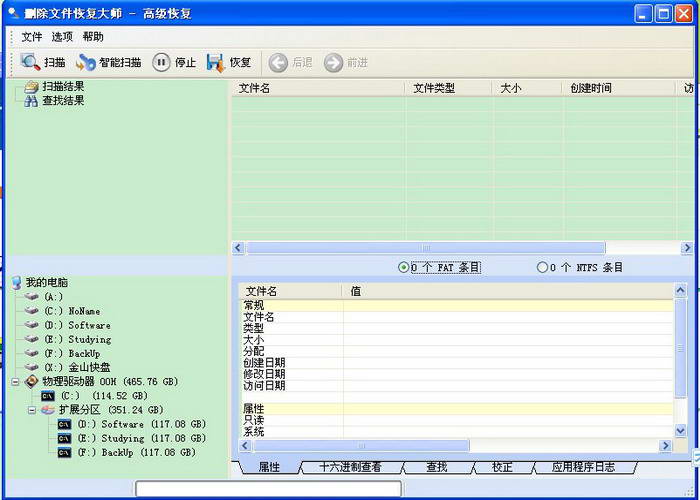Select the 只读 property row

pyautogui.click(x=457, y=420)
